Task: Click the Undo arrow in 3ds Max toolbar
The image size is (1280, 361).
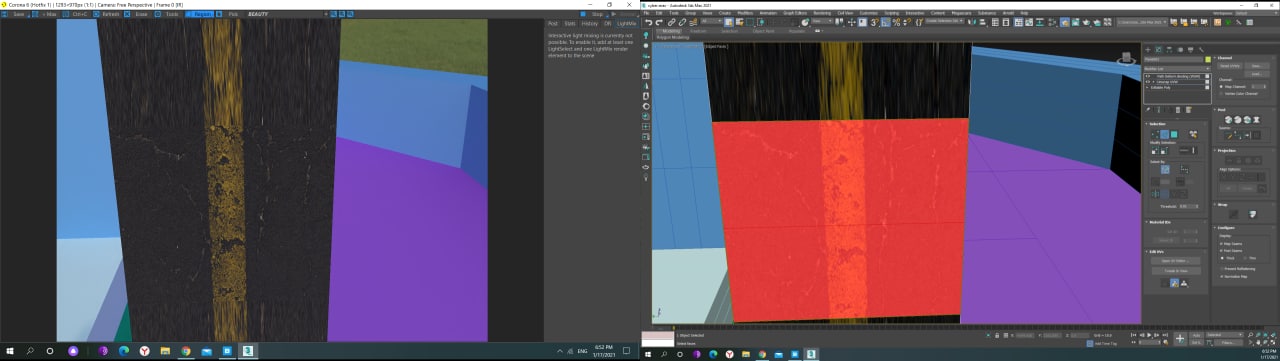Action: (x=648, y=22)
